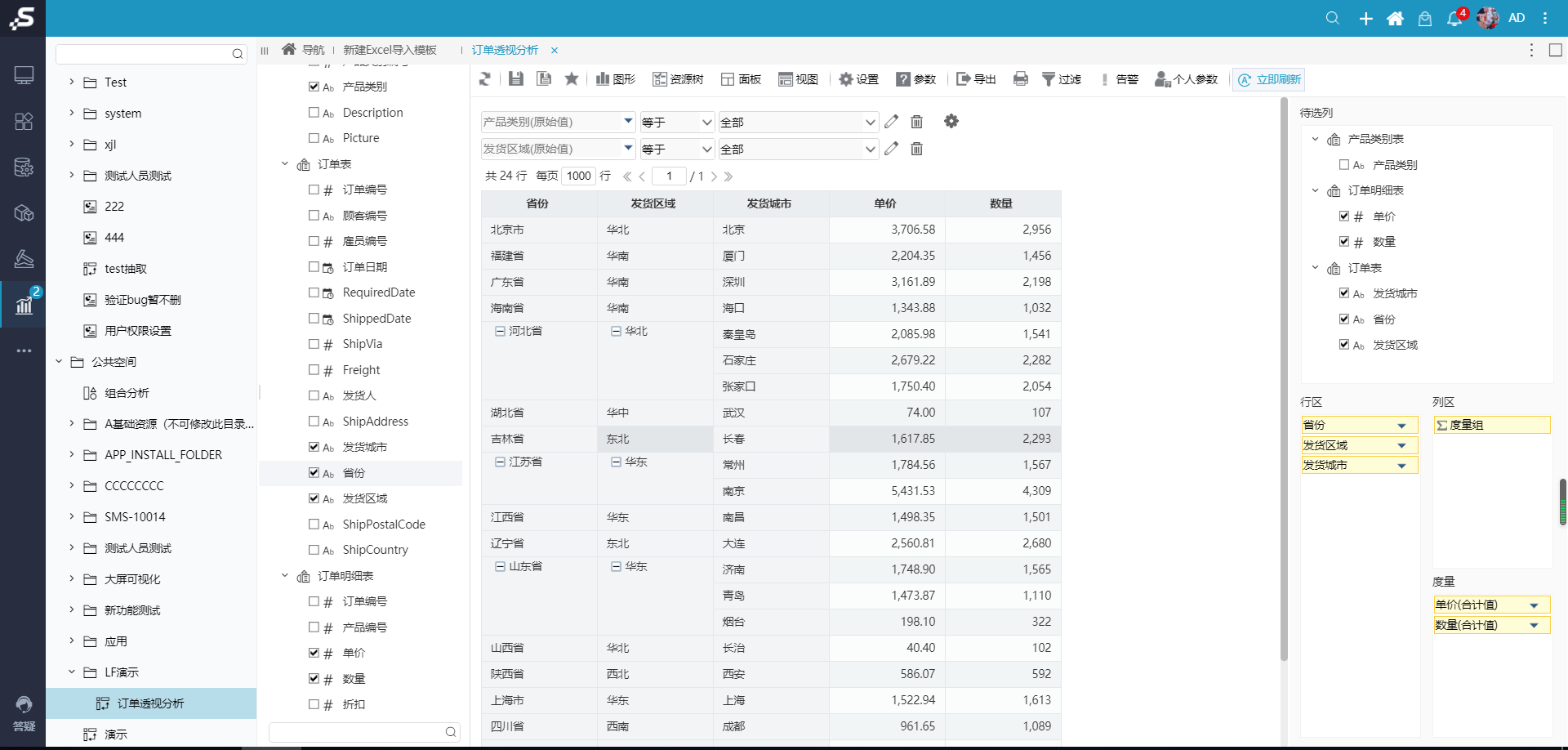
Task: Open the 答疑 help assistant
Action: (24, 713)
